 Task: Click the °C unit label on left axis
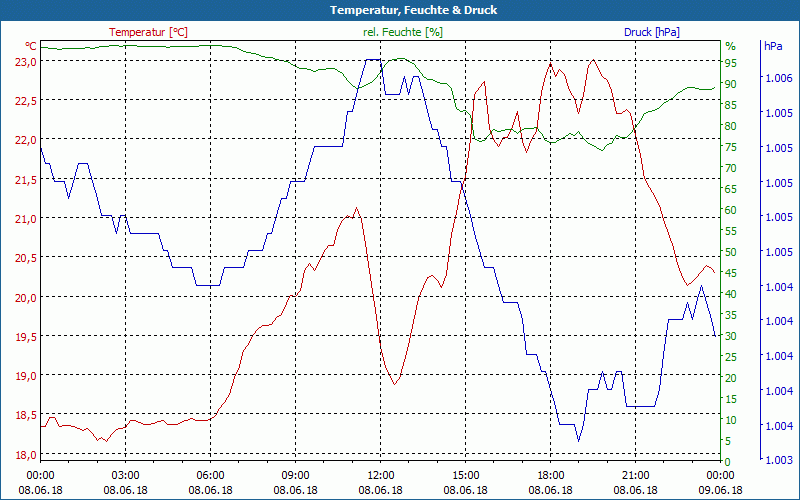click(x=31, y=46)
